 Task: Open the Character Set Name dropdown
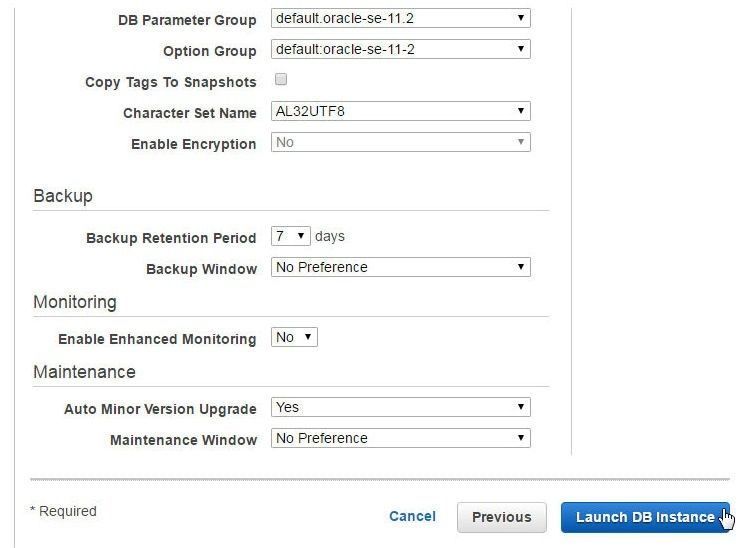[x=401, y=111]
